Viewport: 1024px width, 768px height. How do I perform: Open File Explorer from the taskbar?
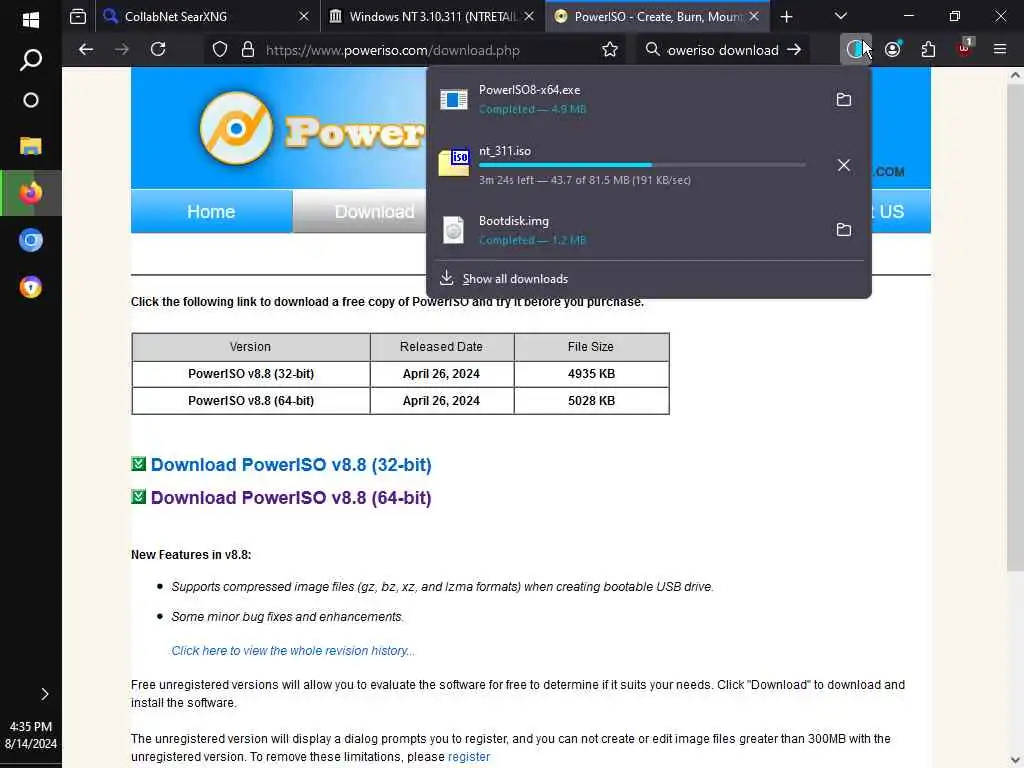[30, 146]
